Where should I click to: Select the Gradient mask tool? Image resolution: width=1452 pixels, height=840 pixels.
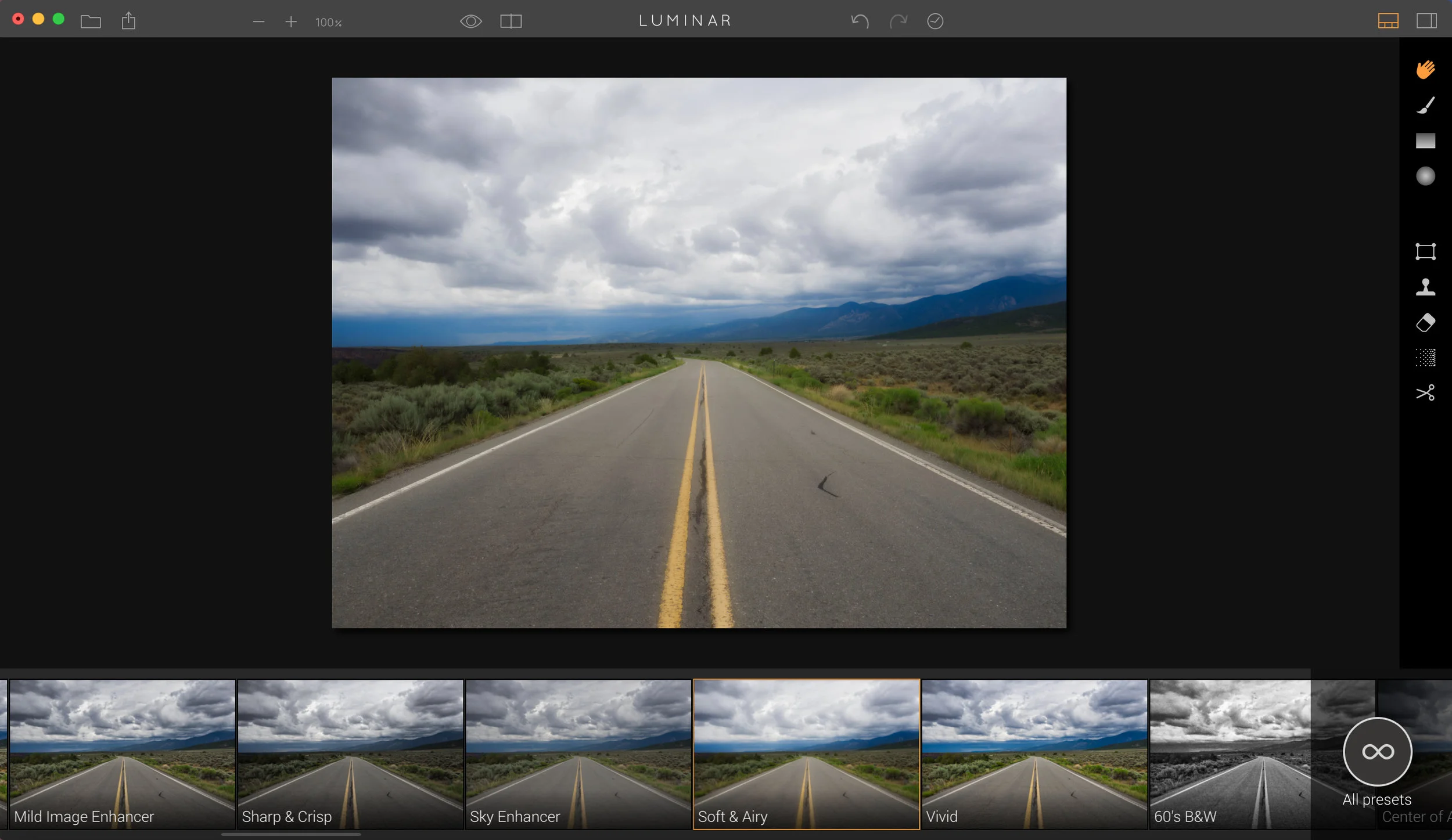[x=1425, y=140]
